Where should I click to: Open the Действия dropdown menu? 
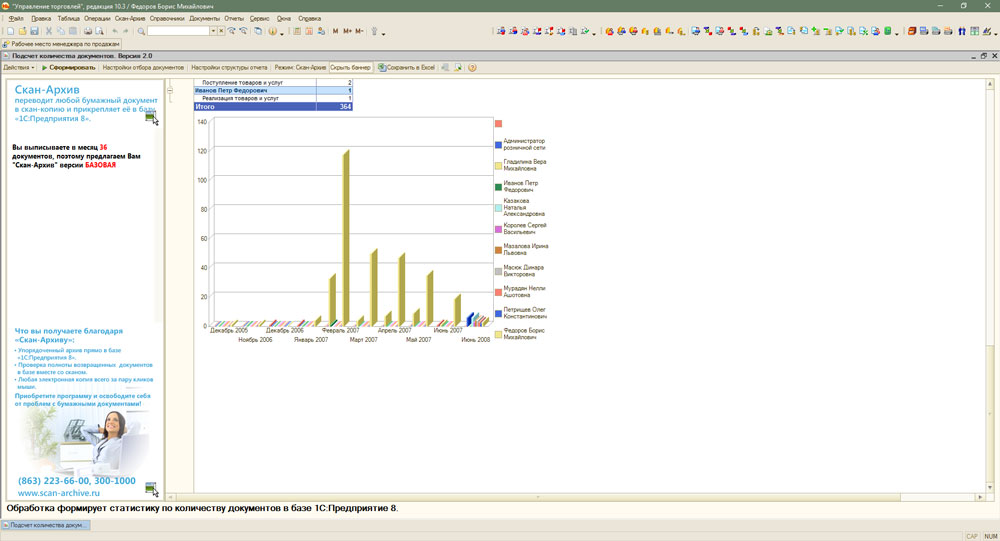(x=18, y=68)
